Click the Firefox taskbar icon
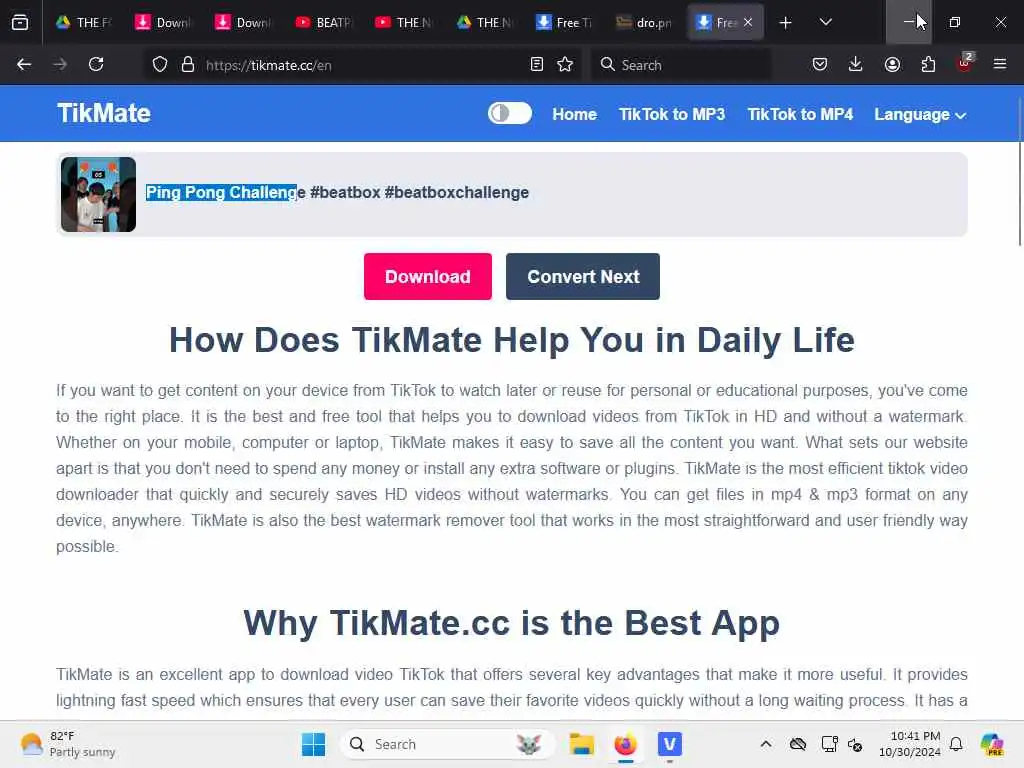This screenshot has width=1024, height=768. (x=625, y=744)
